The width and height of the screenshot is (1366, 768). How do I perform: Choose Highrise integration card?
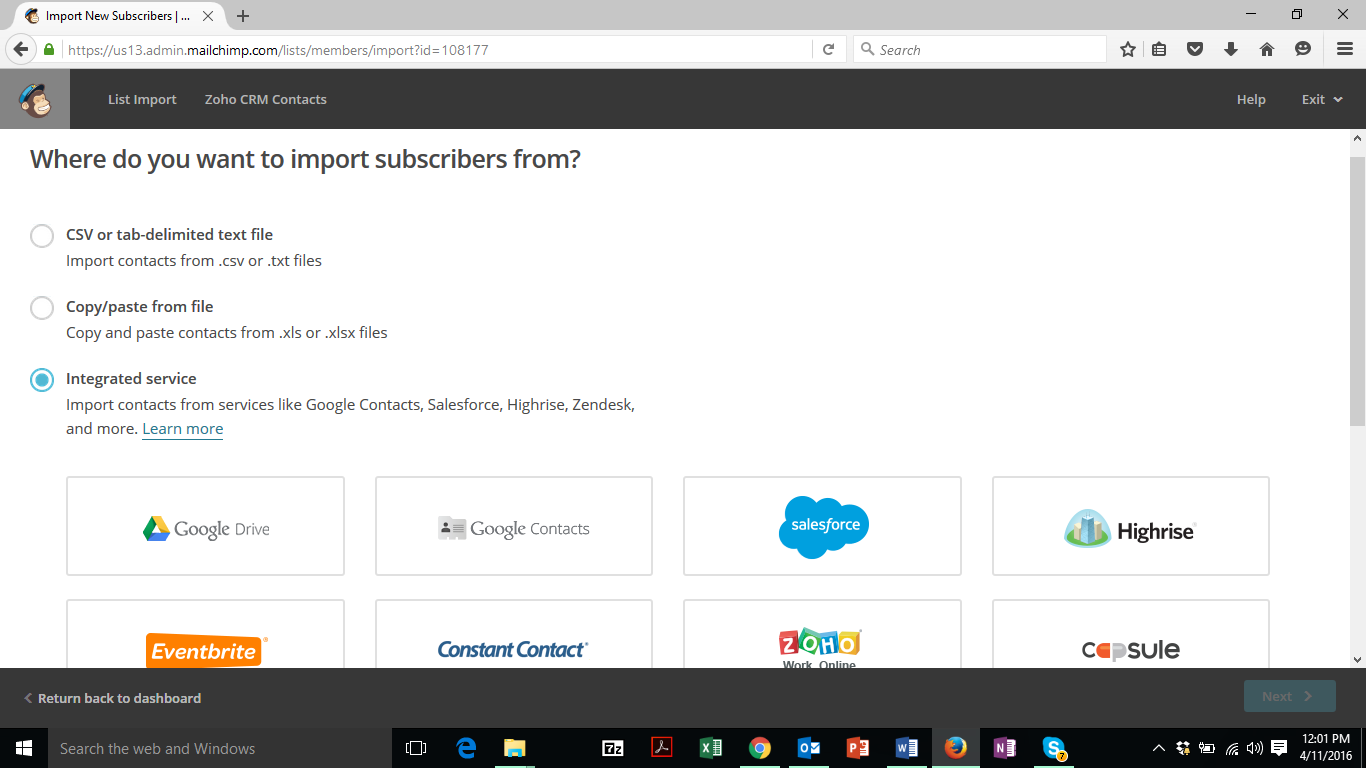click(x=1131, y=526)
